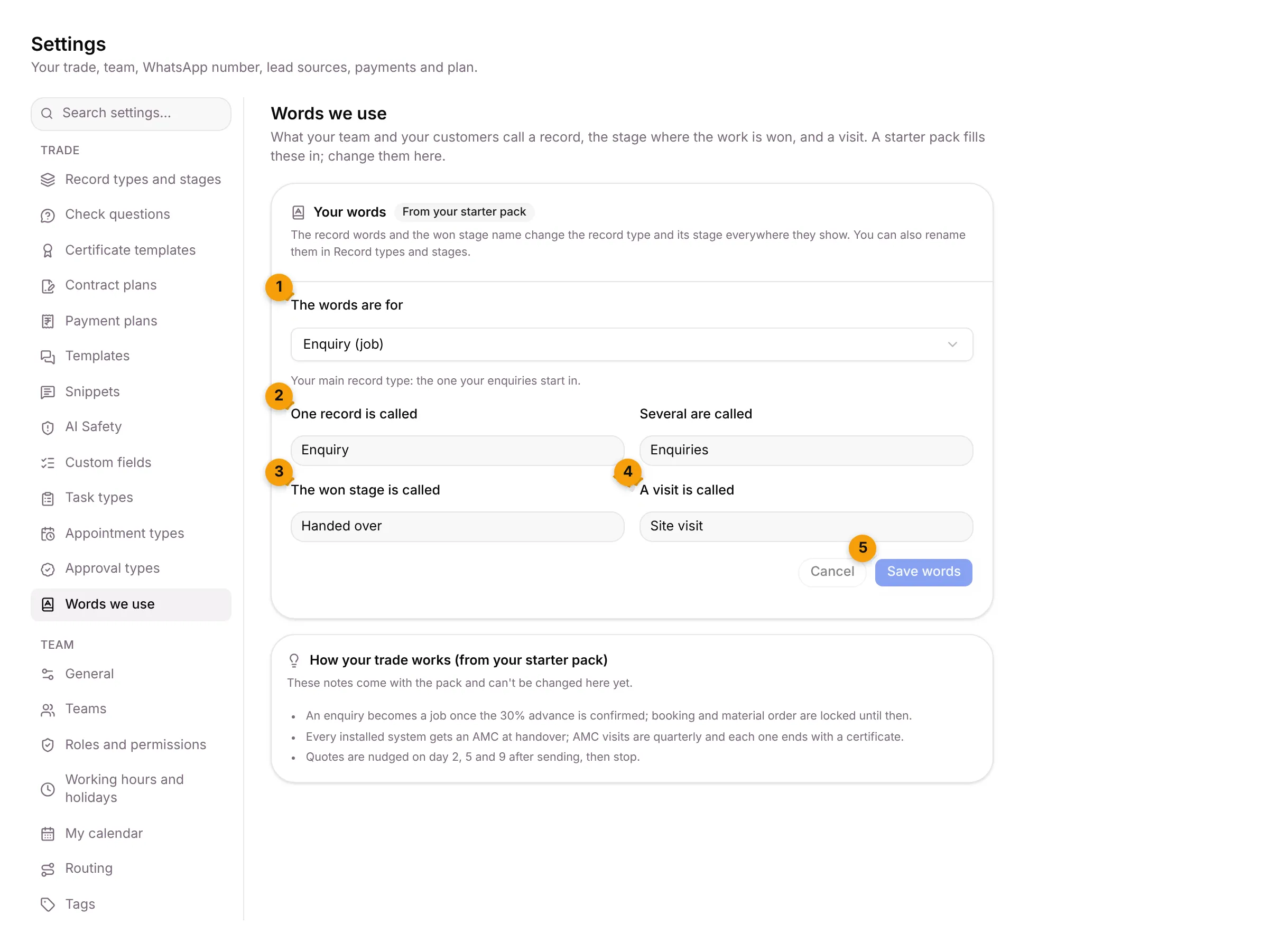Open Appointment types calendar-clock icon

click(x=48, y=534)
